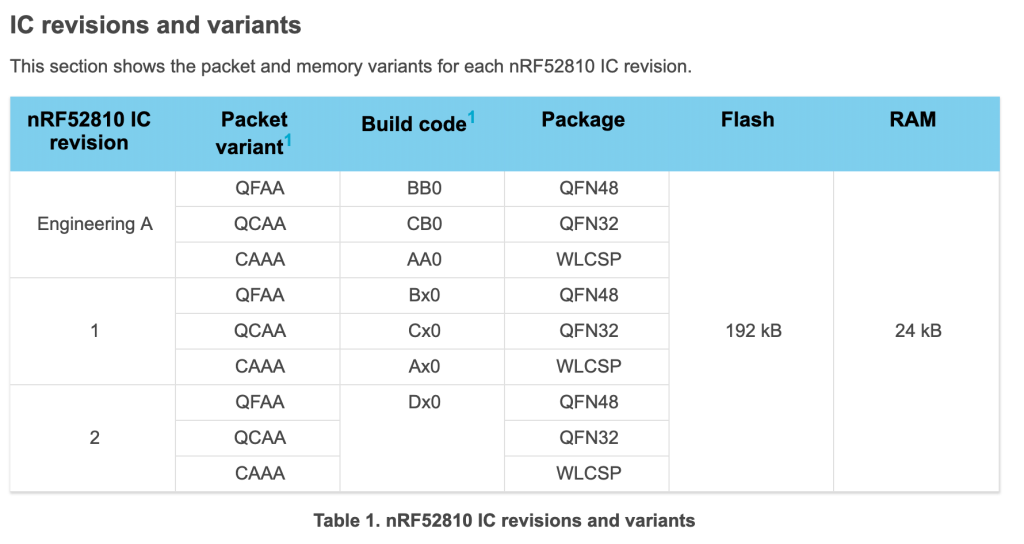Screen dimensions: 1024x544
Task: Click the IC revisions and variants heading
Action: [155, 24]
